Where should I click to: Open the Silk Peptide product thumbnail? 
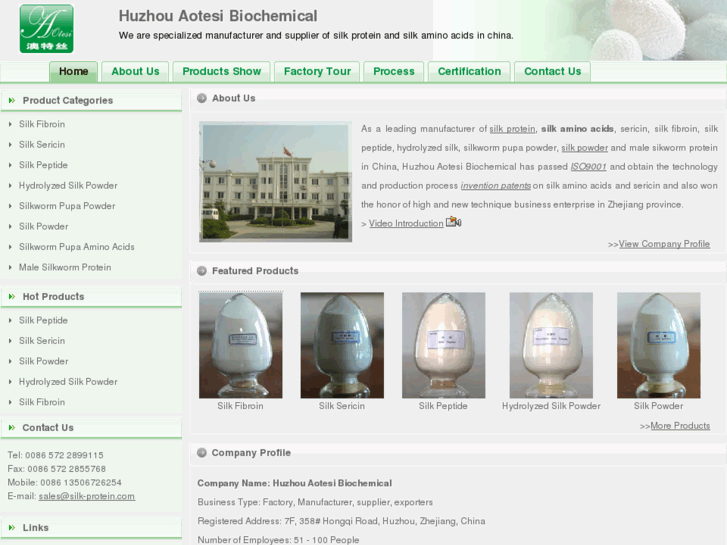pos(444,345)
